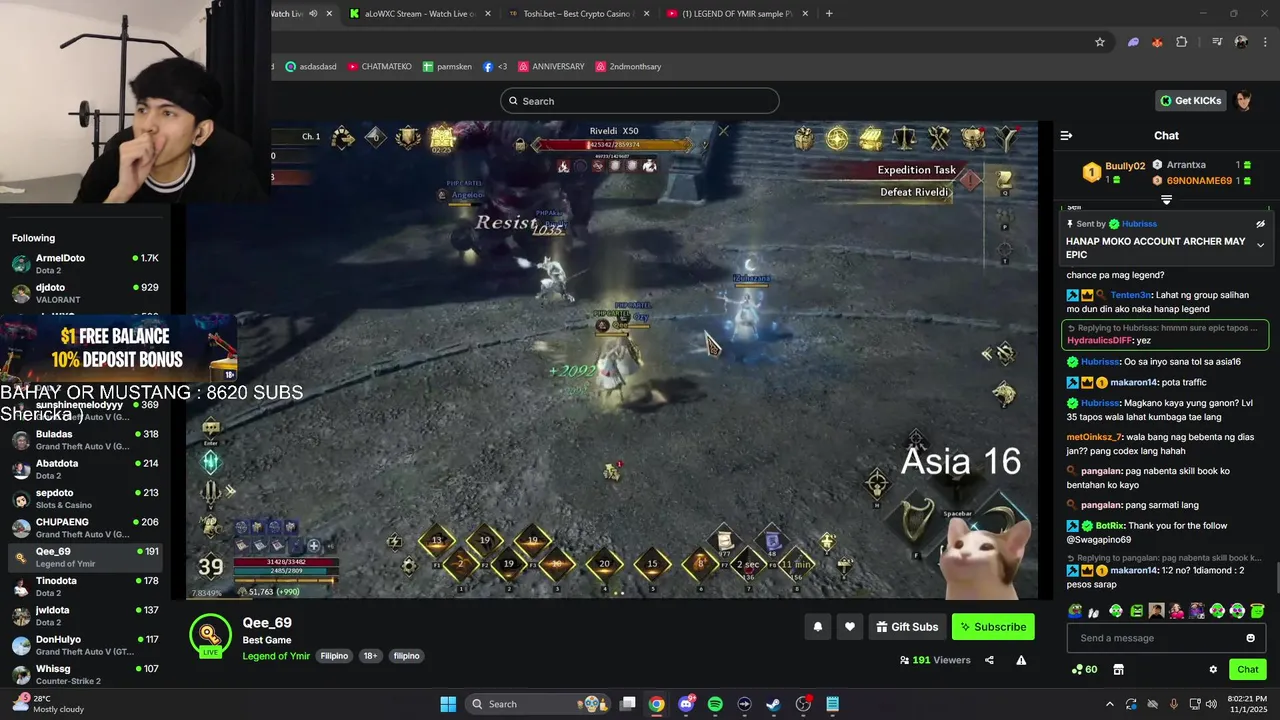Open a new browser tab
This screenshot has height=720, width=1280.
pos(829,14)
